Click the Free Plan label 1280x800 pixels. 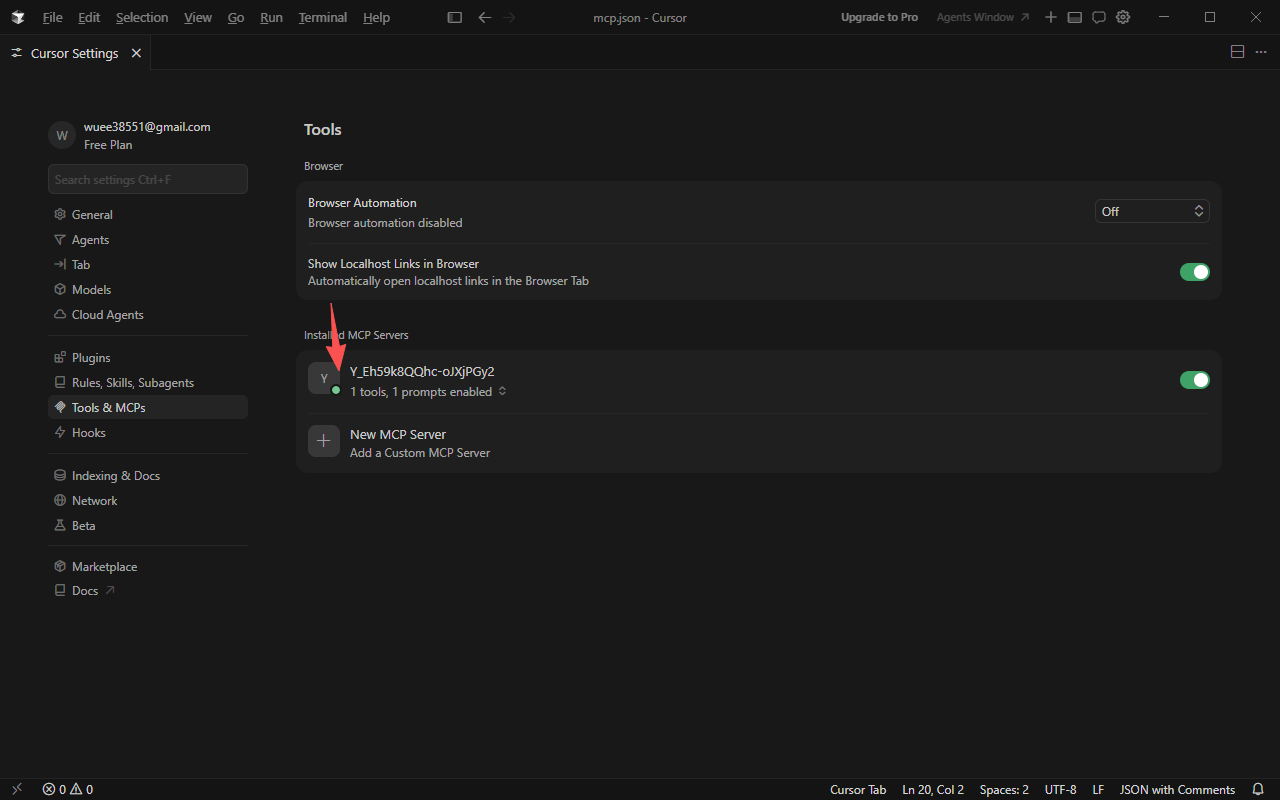tap(108, 145)
